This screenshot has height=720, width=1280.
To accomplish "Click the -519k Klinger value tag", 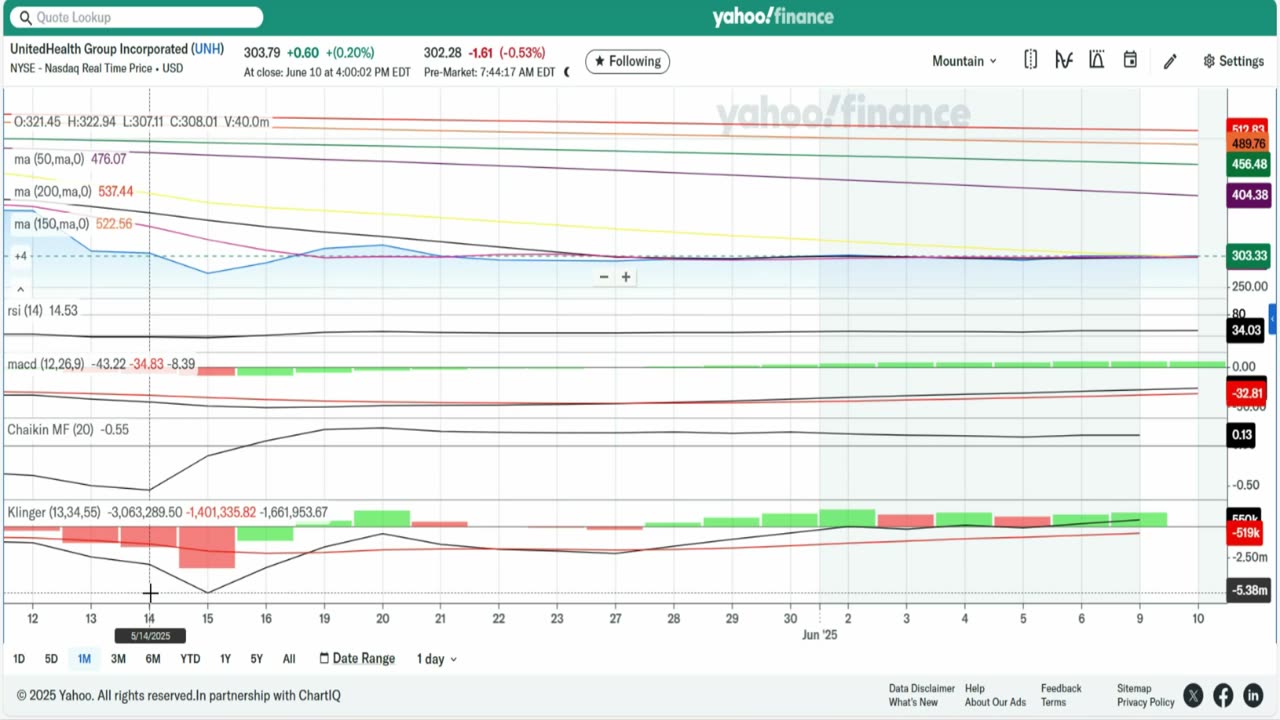I will point(1247,533).
